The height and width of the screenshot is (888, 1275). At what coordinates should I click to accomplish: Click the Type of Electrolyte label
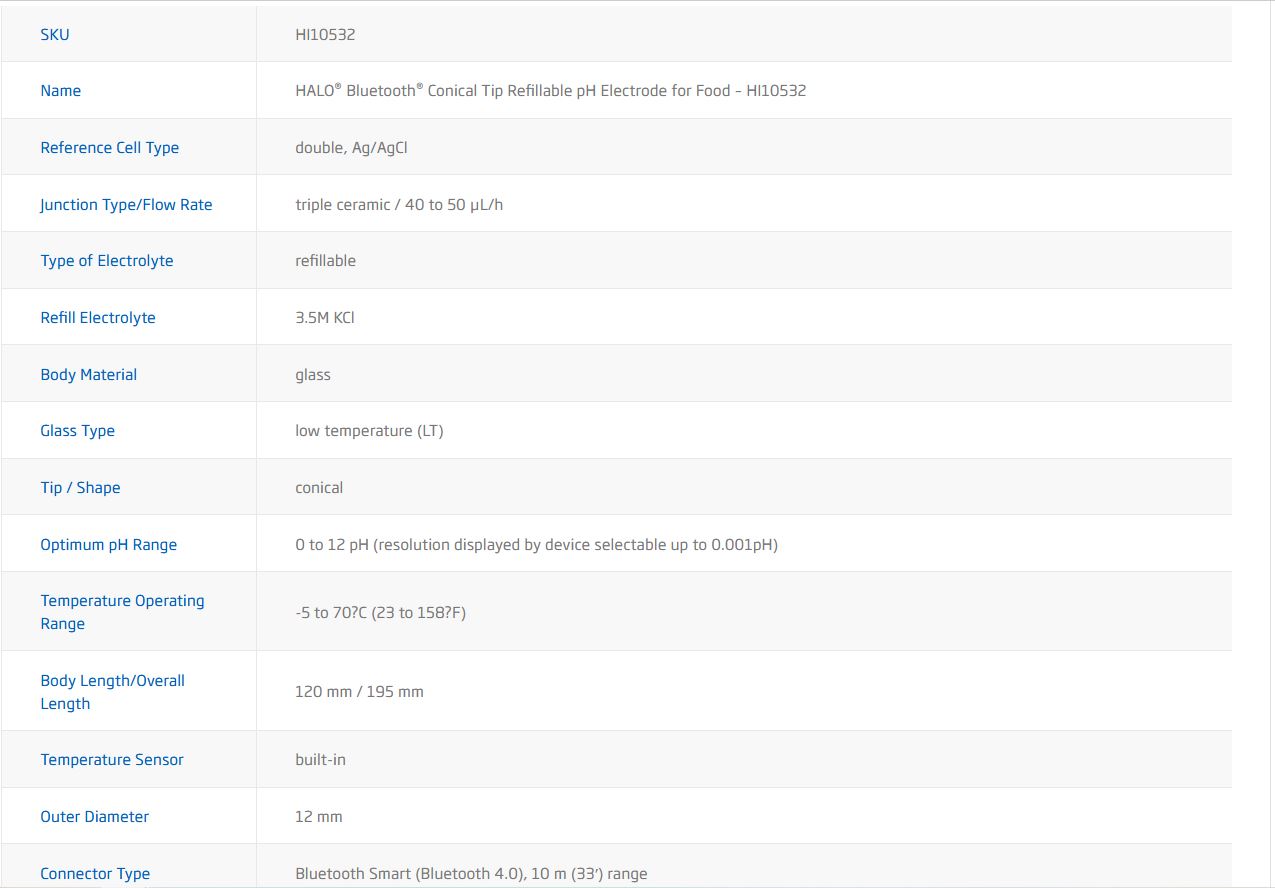tap(107, 261)
